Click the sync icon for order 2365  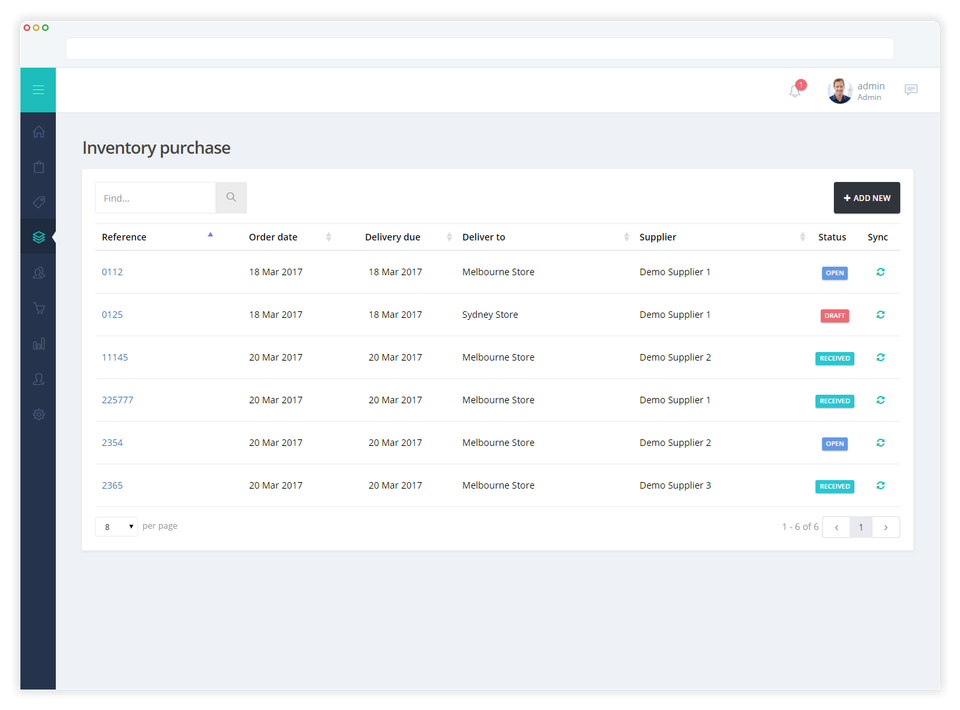click(x=880, y=486)
